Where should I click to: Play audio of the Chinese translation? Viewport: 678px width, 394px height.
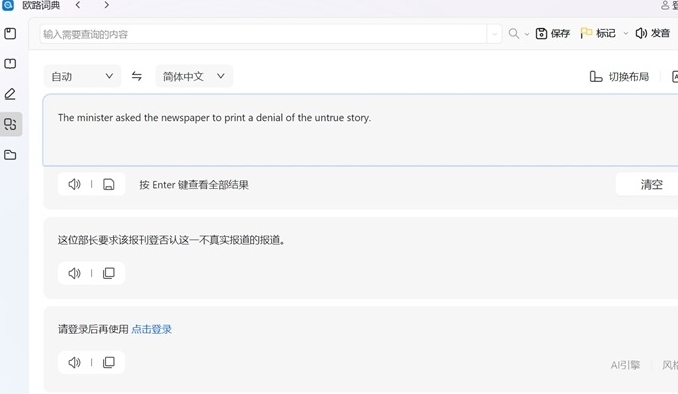[x=74, y=273]
